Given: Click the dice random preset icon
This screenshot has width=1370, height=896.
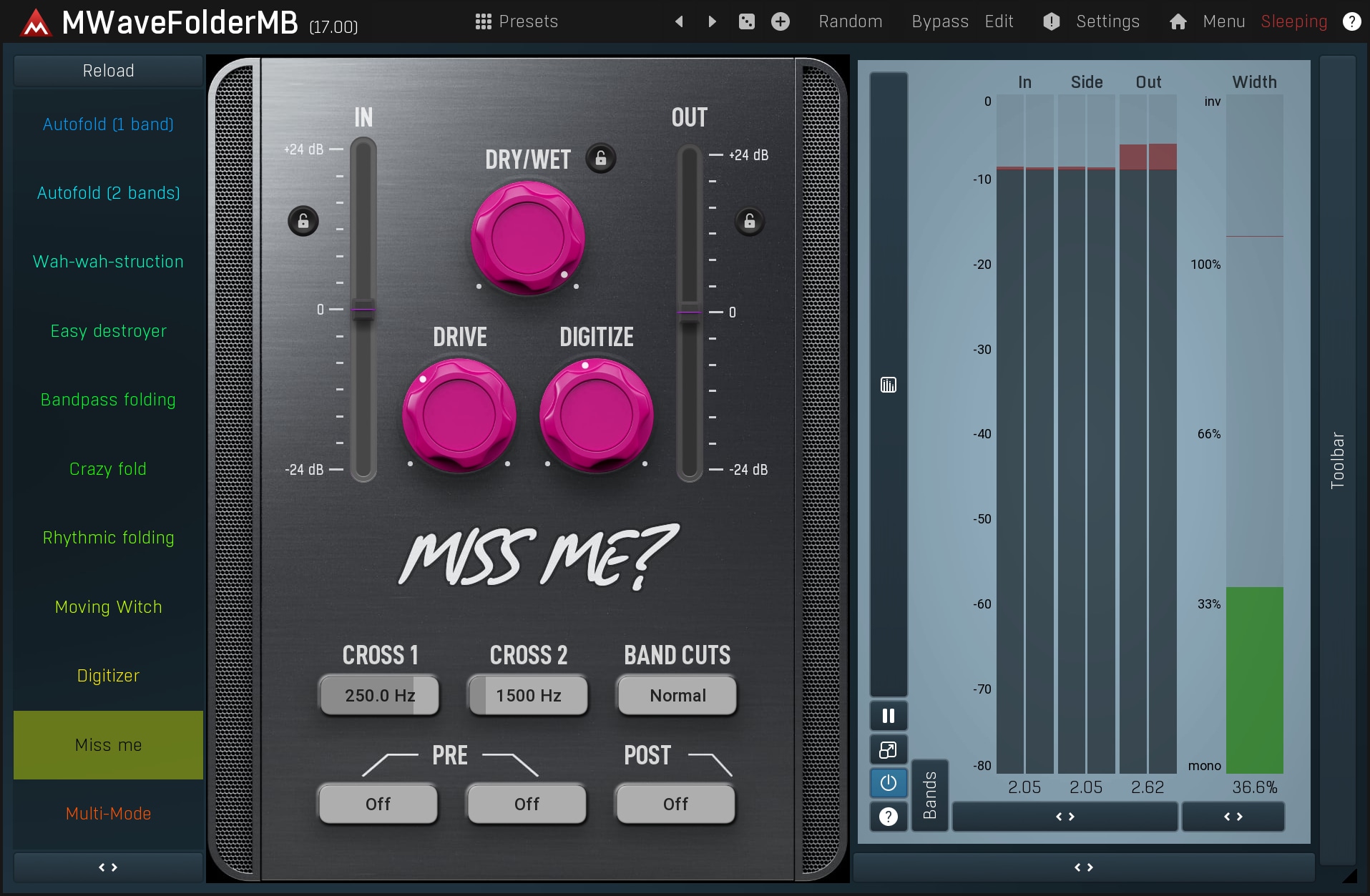Looking at the screenshot, I should [746, 21].
